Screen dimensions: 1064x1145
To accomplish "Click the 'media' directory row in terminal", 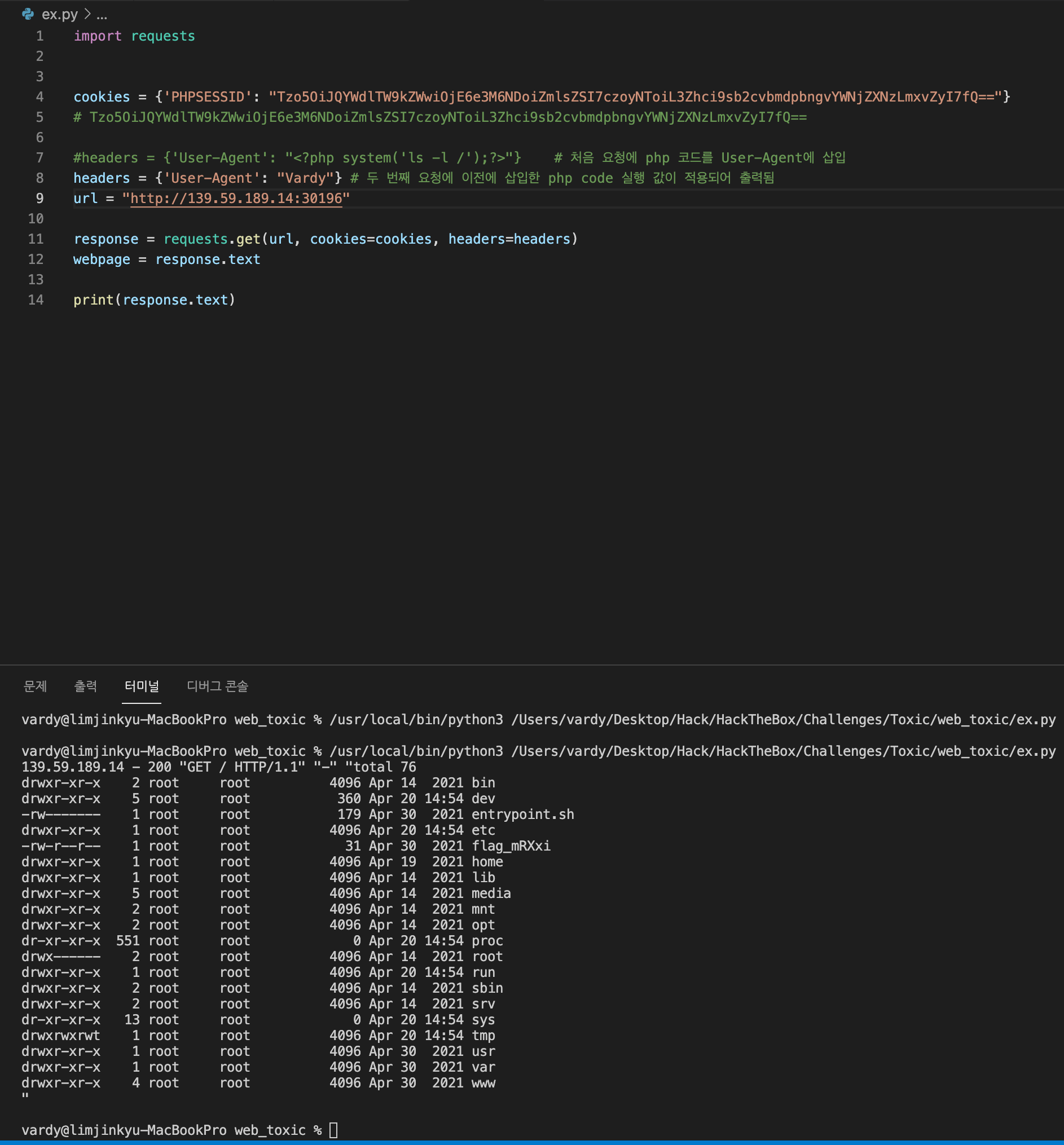I will coord(266,893).
